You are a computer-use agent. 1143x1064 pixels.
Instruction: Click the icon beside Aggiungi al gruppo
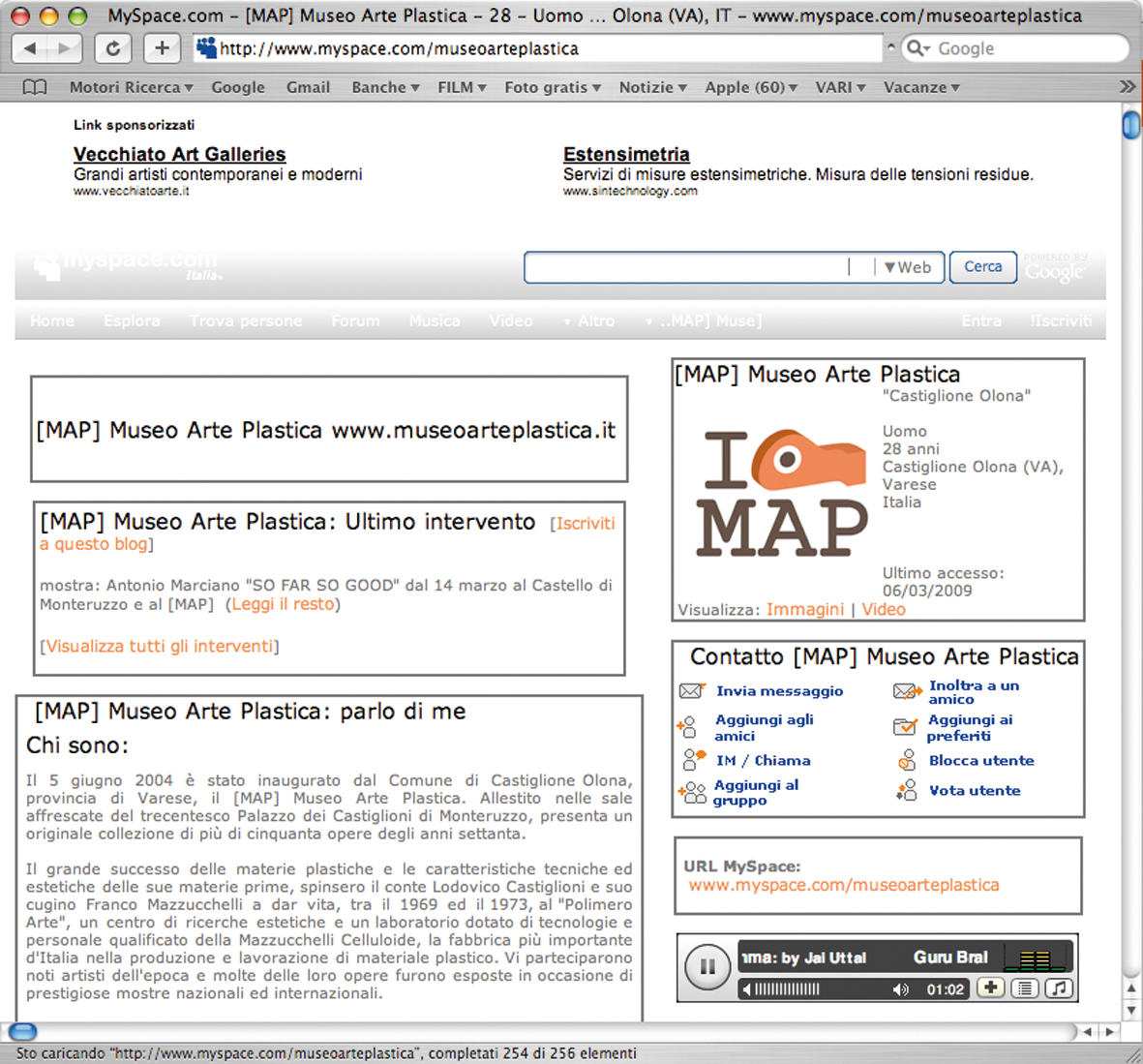click(692, 793)
